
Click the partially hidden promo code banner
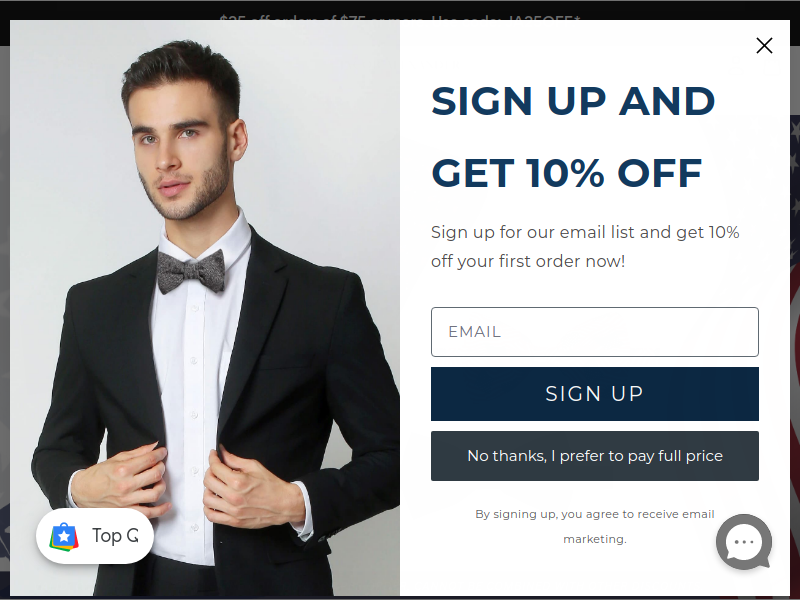click(x=400, y=17)
